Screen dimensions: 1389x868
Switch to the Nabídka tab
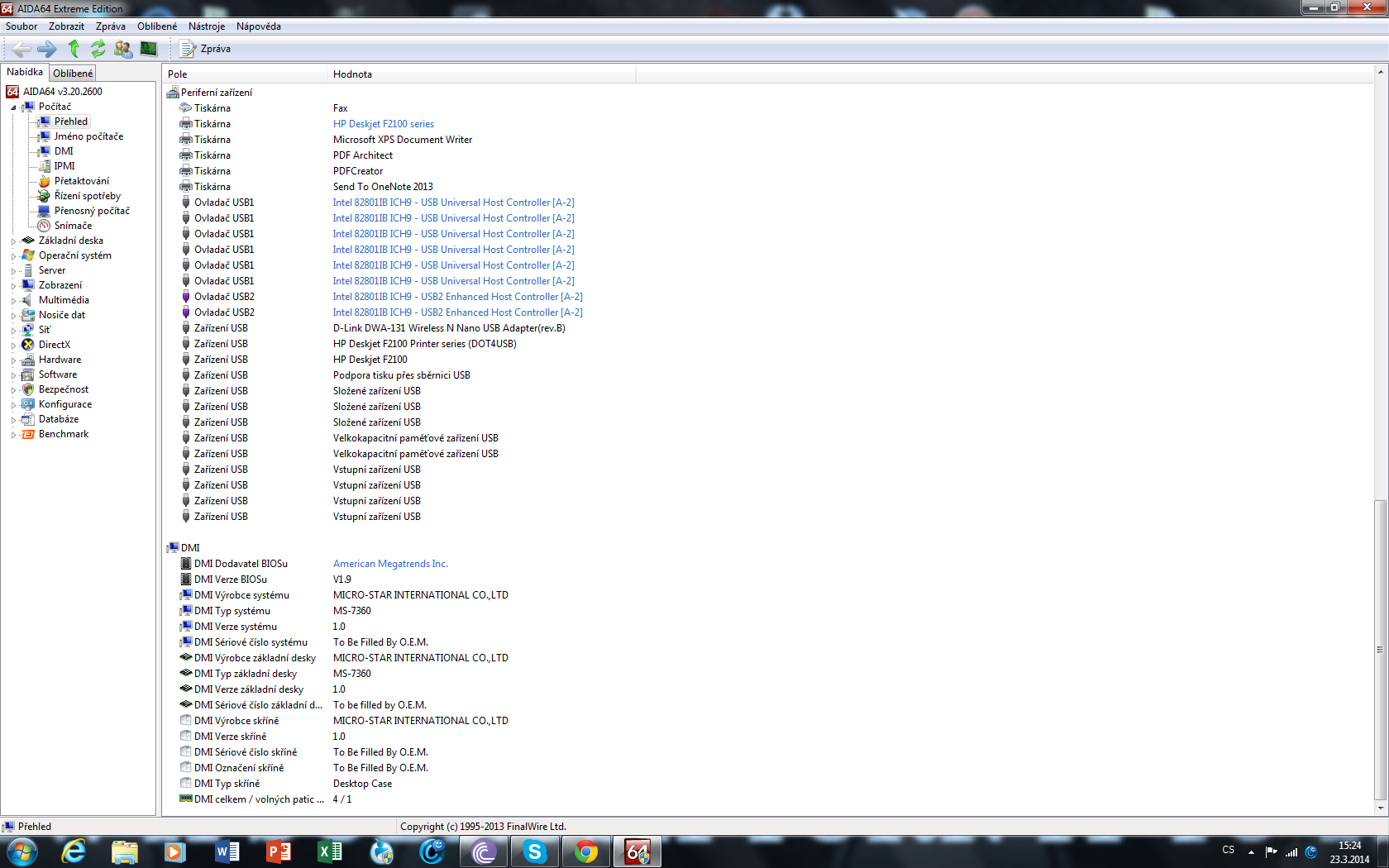tap(25, 72)
